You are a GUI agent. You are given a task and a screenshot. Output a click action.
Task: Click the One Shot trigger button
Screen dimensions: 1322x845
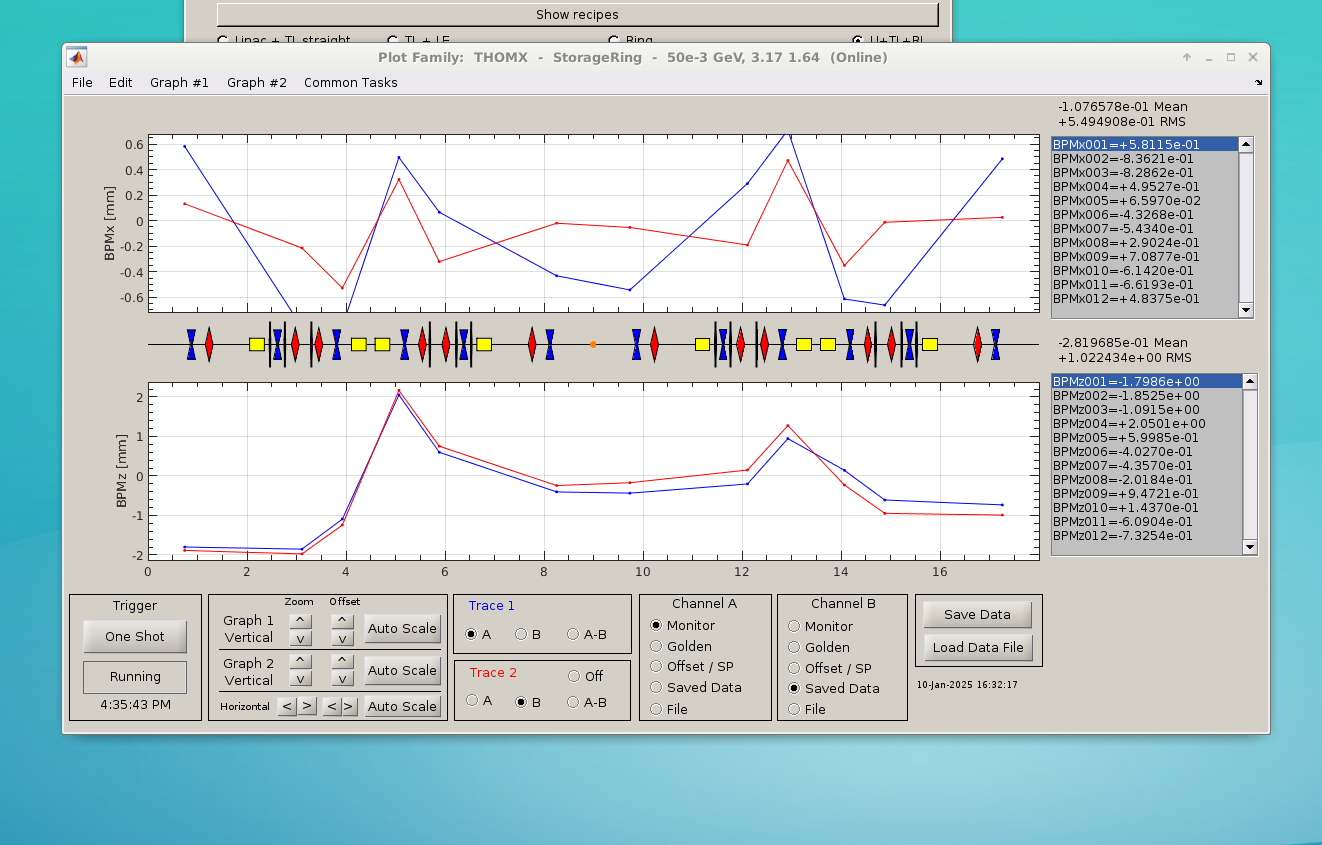click(135, 637)
